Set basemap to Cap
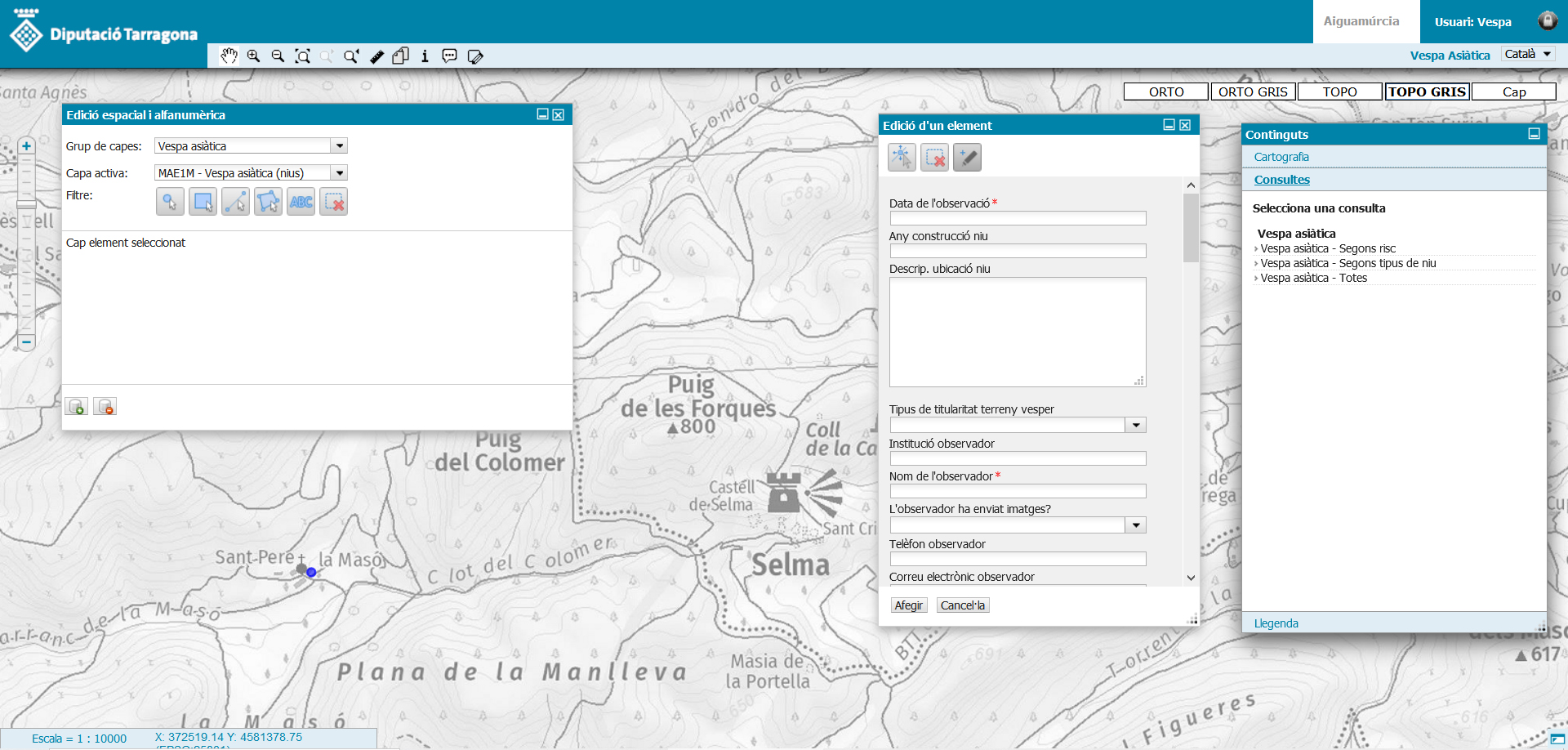Image resolution: width=1568 pixels, height=750 pixels. [1513, 92]
